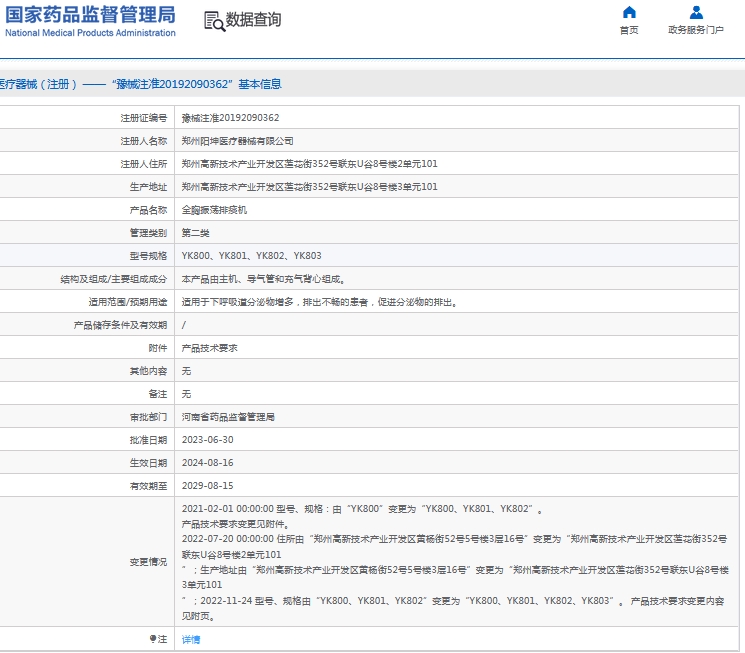Select expiry date 2029-08-15
745x653 pixels.
coord(208,486)
